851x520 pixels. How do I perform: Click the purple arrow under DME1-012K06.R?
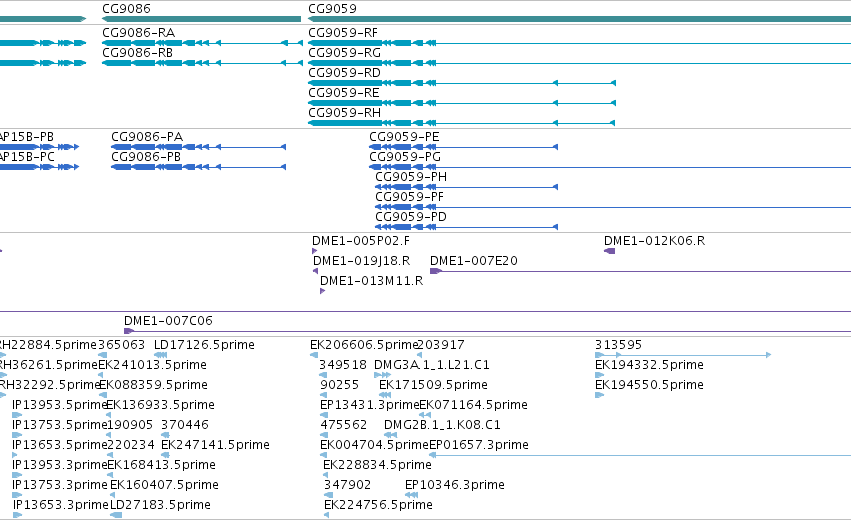point(609,251)
